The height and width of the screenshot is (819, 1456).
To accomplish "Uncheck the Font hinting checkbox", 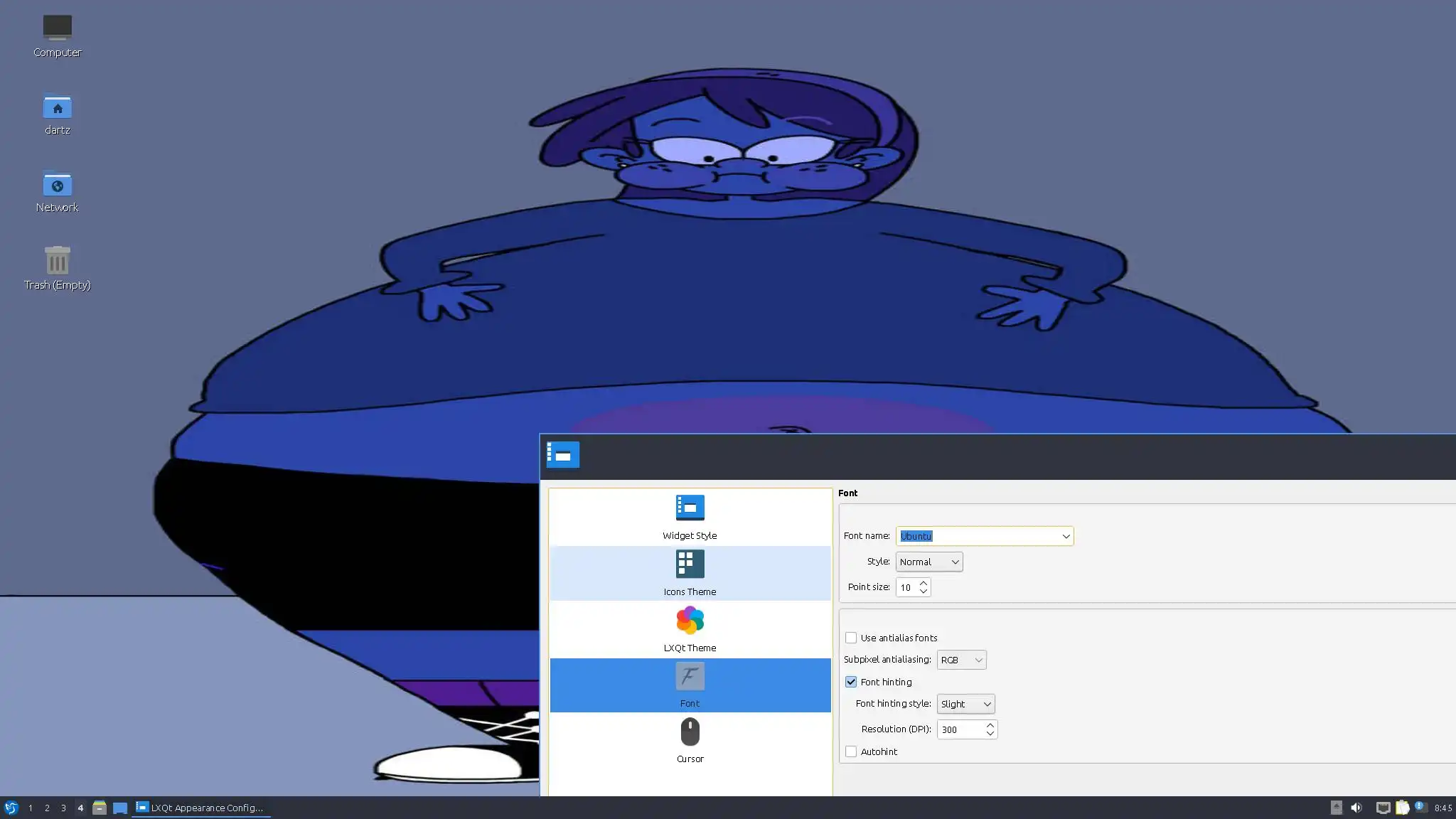I will coord(851,682).
